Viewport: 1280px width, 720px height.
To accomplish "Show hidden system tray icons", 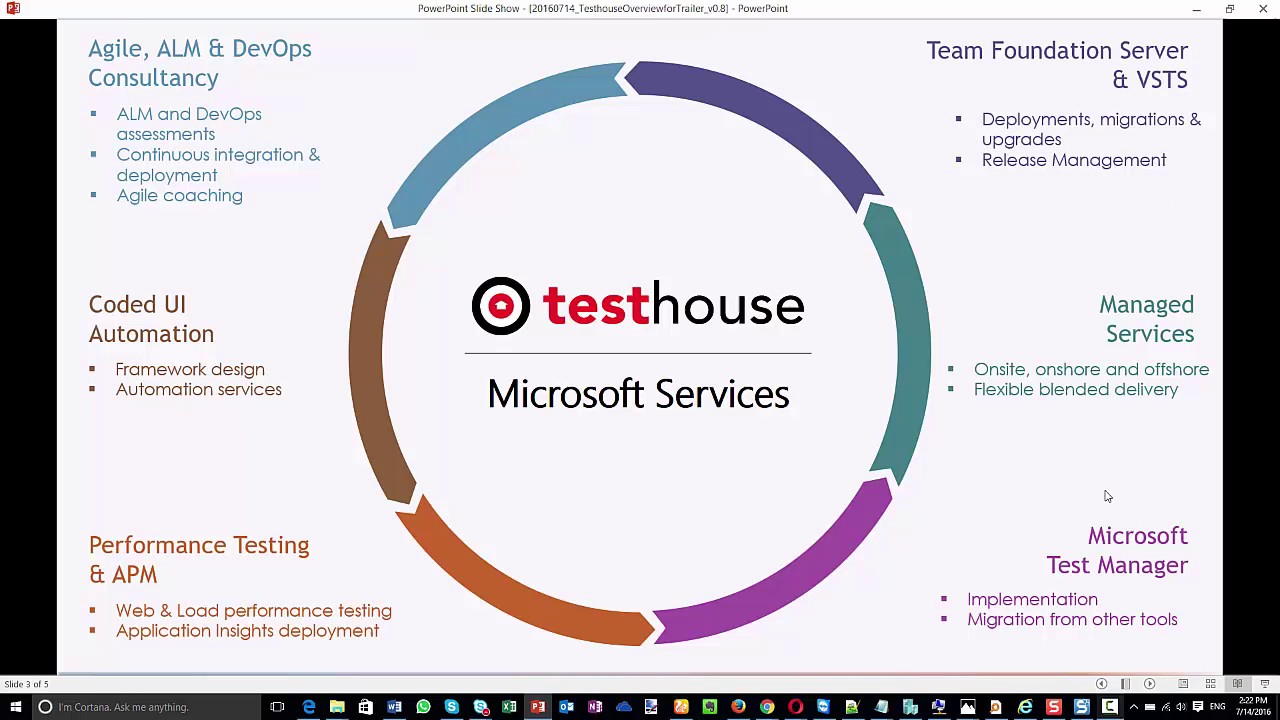I will point(1133,707).
